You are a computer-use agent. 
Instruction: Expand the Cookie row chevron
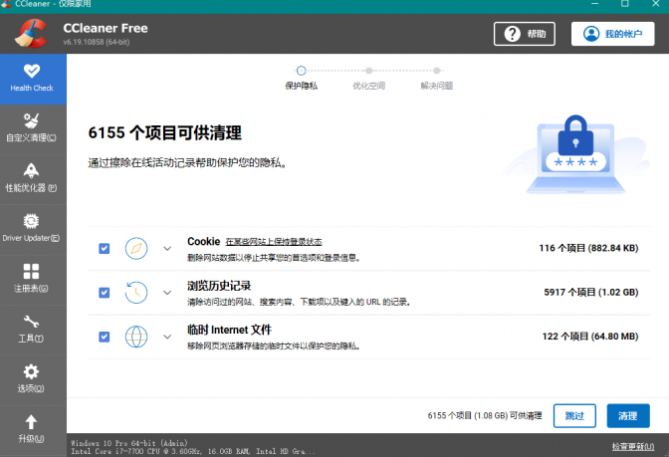pos(167,248)
